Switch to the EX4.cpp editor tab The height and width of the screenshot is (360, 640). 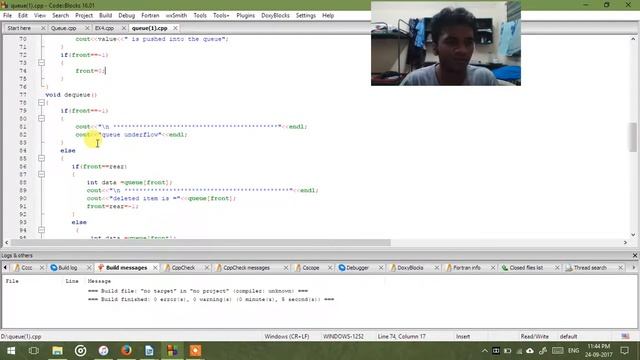(104, 28)
